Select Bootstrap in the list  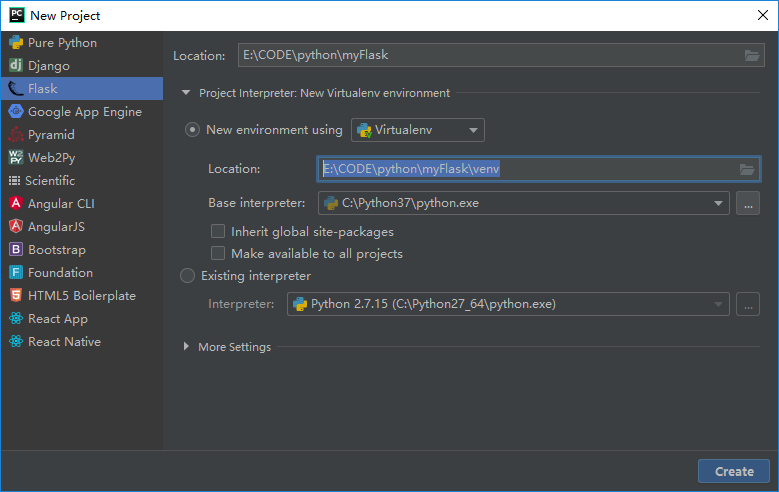(x=82, y=249)
